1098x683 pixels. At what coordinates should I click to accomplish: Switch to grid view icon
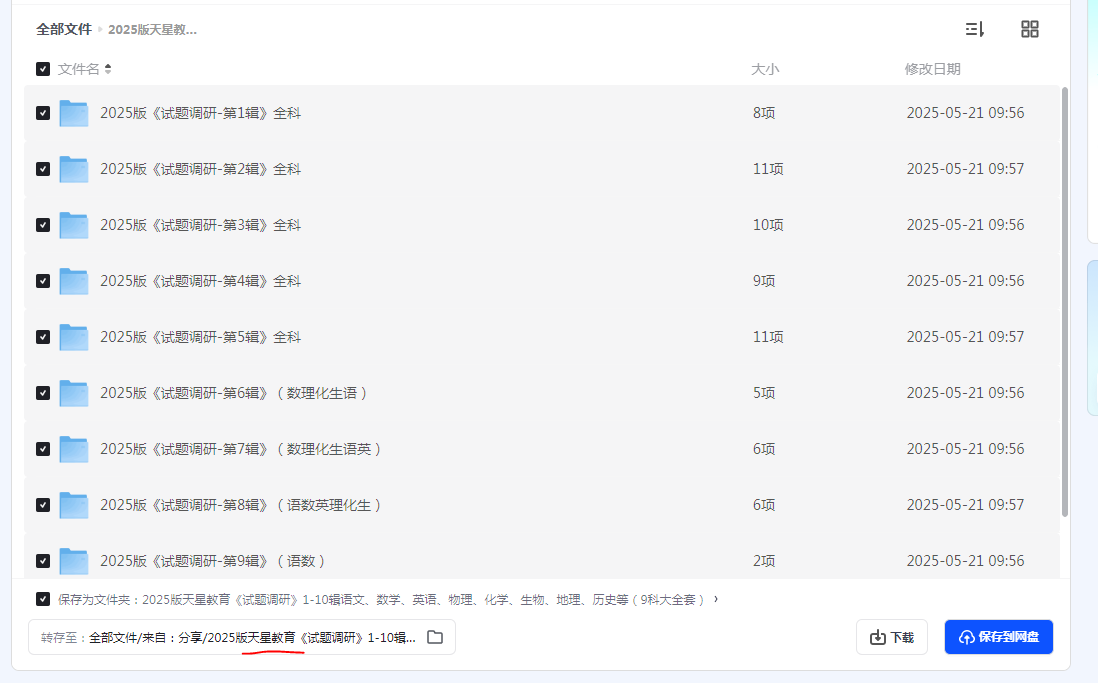(x=1029, y=29)
